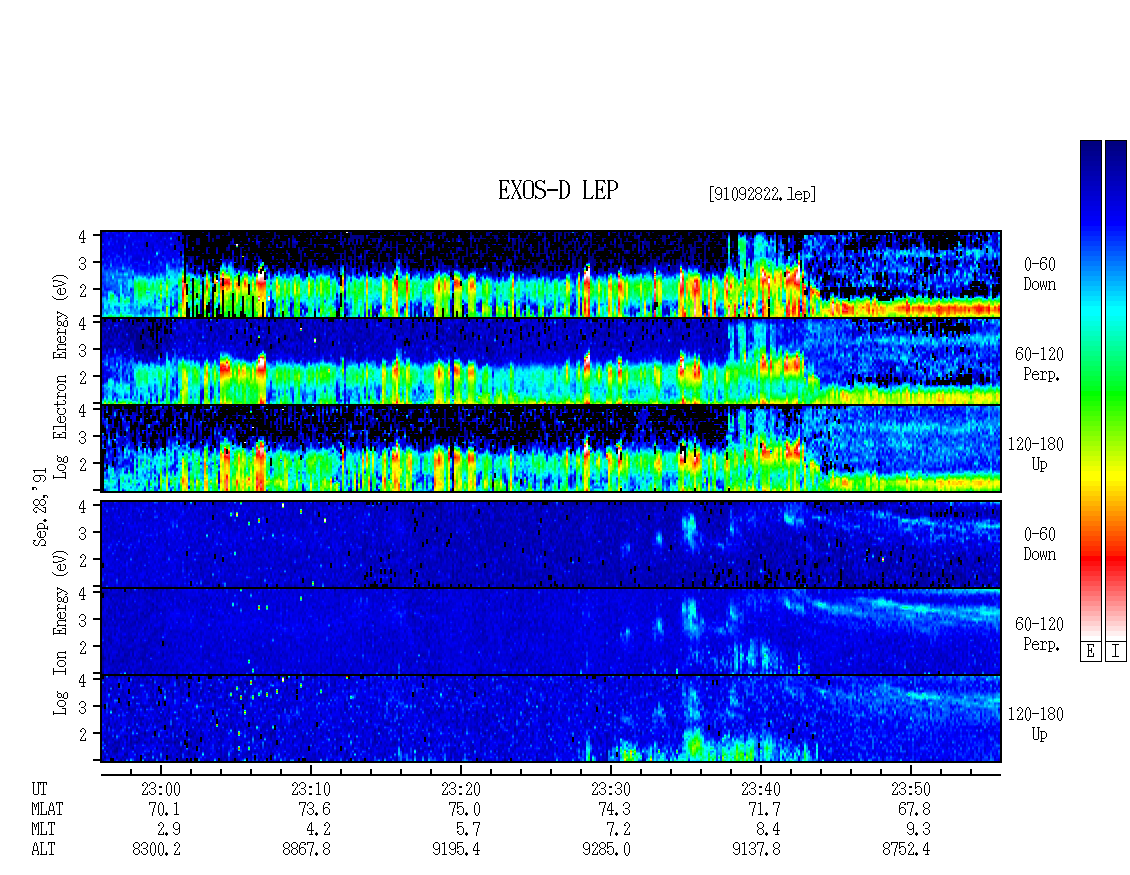Screen dimensions: 1130x875
Task: Click the 23:10 time tick label
Action: click(311, 789)
